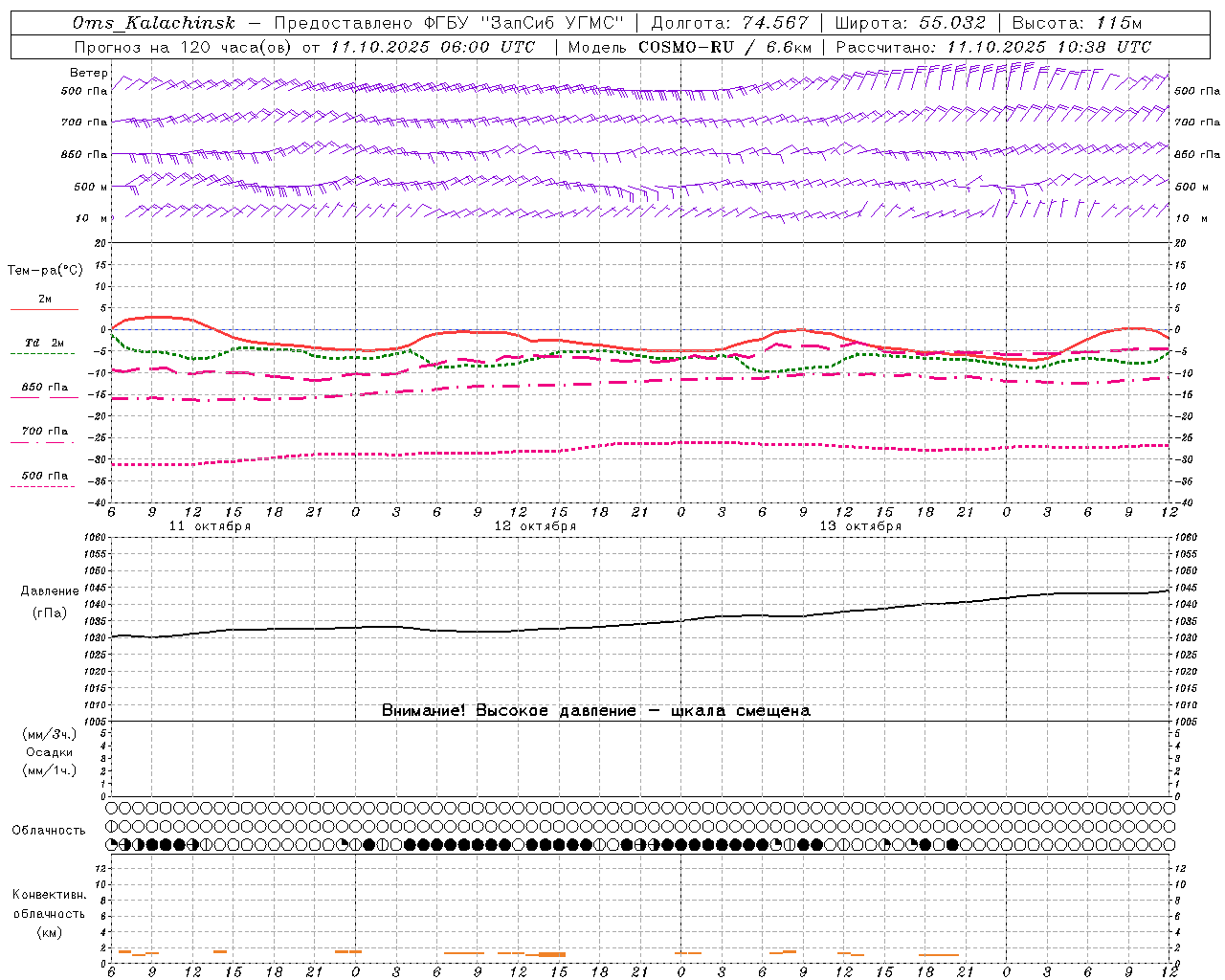This screenshot has height=980, width=1225.
Task: Click the Высота: 115м elevation value
Action: point(1077,24)
